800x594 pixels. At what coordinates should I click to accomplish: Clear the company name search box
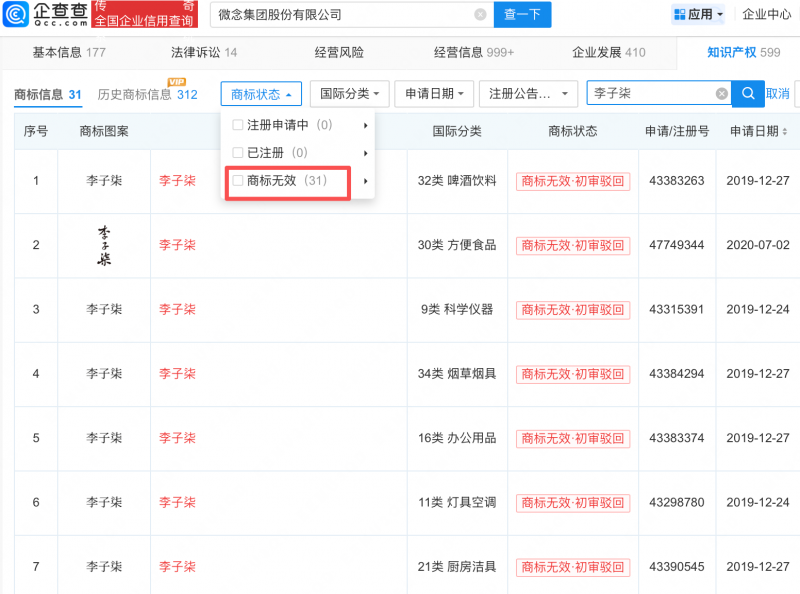pos(480,15)
